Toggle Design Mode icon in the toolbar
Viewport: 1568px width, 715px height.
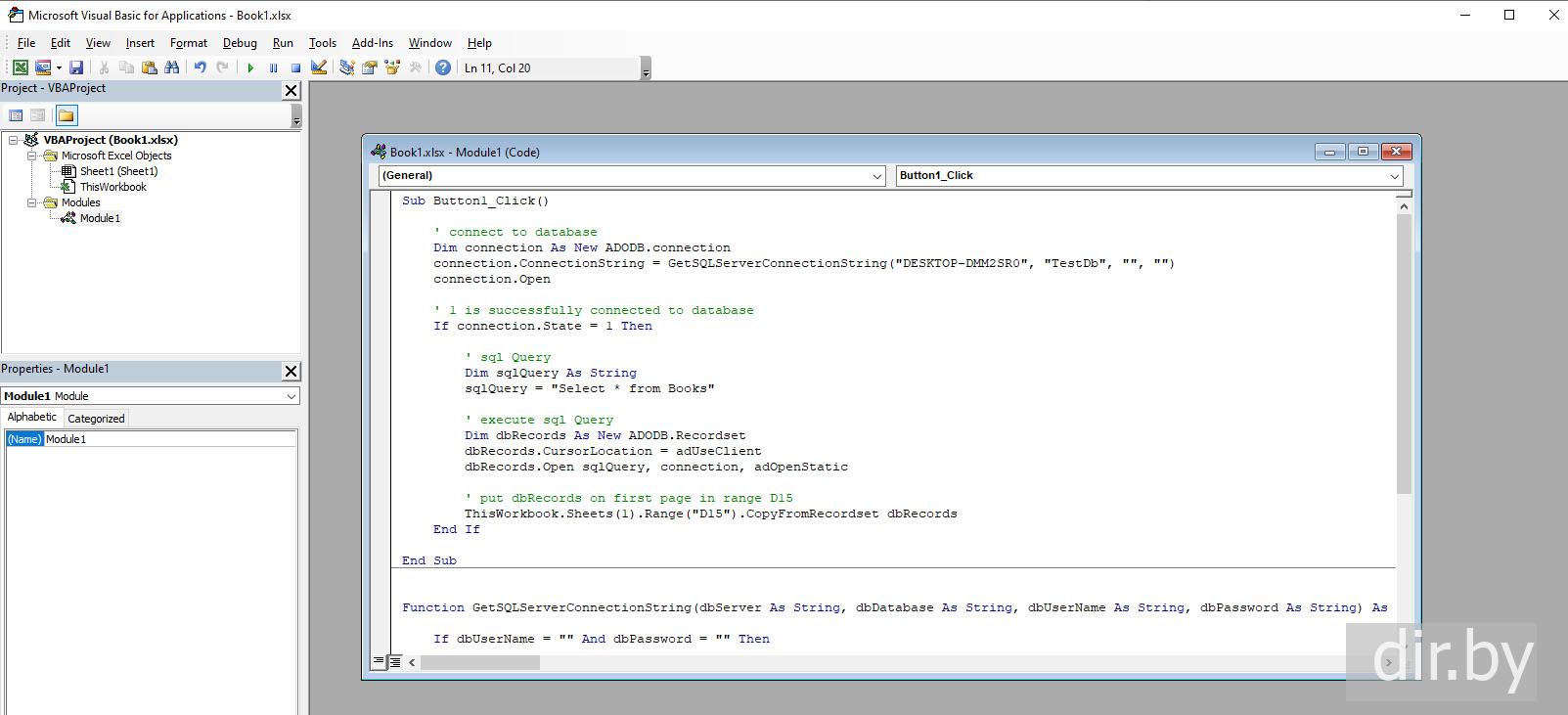tap(319, 67)
